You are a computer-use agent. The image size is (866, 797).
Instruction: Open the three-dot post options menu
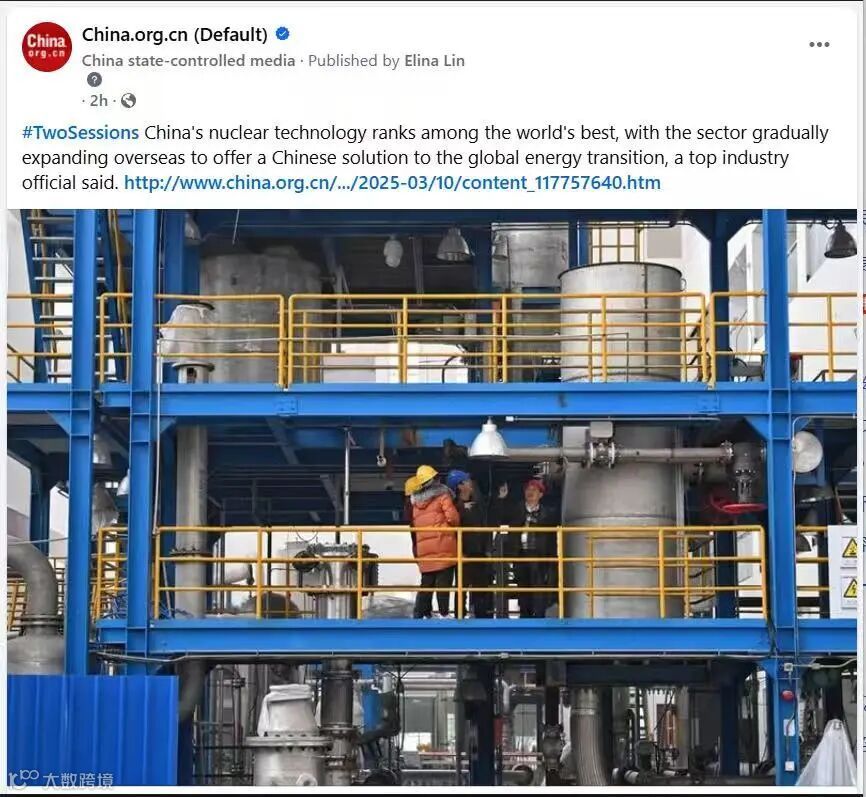tap(819, 44)
